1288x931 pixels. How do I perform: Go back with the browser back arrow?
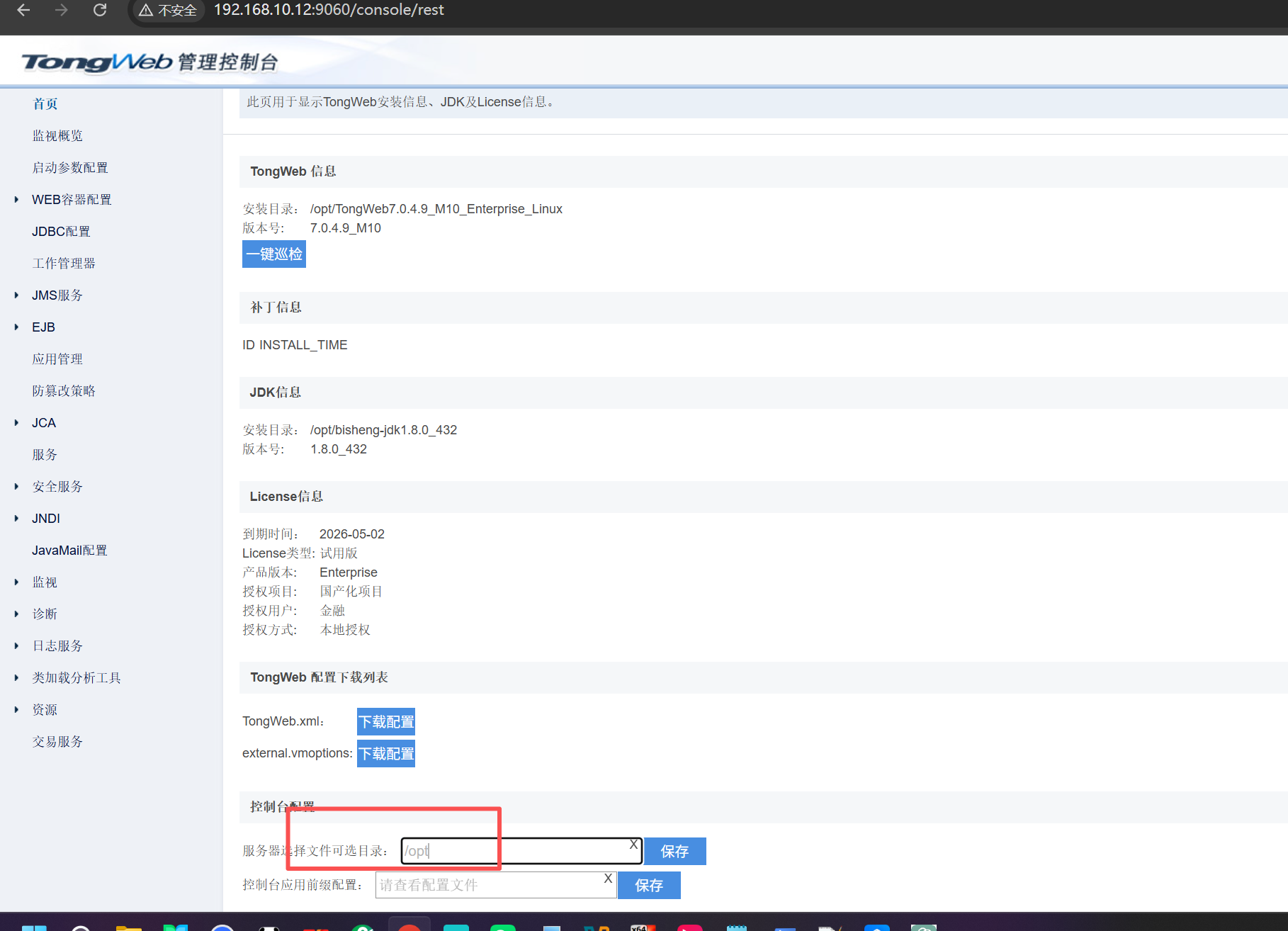point(23,10)
